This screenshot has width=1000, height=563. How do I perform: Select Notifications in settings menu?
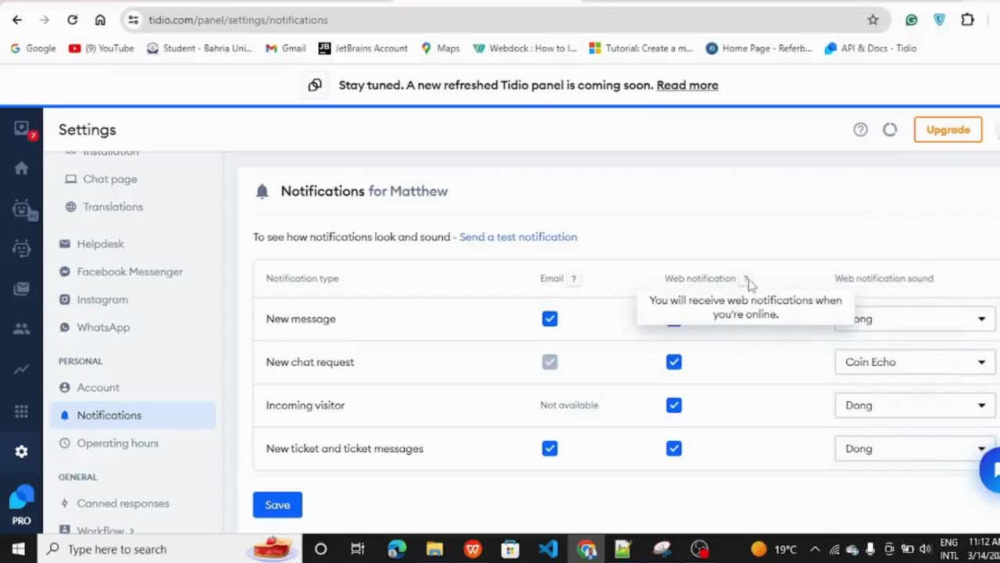tap(133, 416)
